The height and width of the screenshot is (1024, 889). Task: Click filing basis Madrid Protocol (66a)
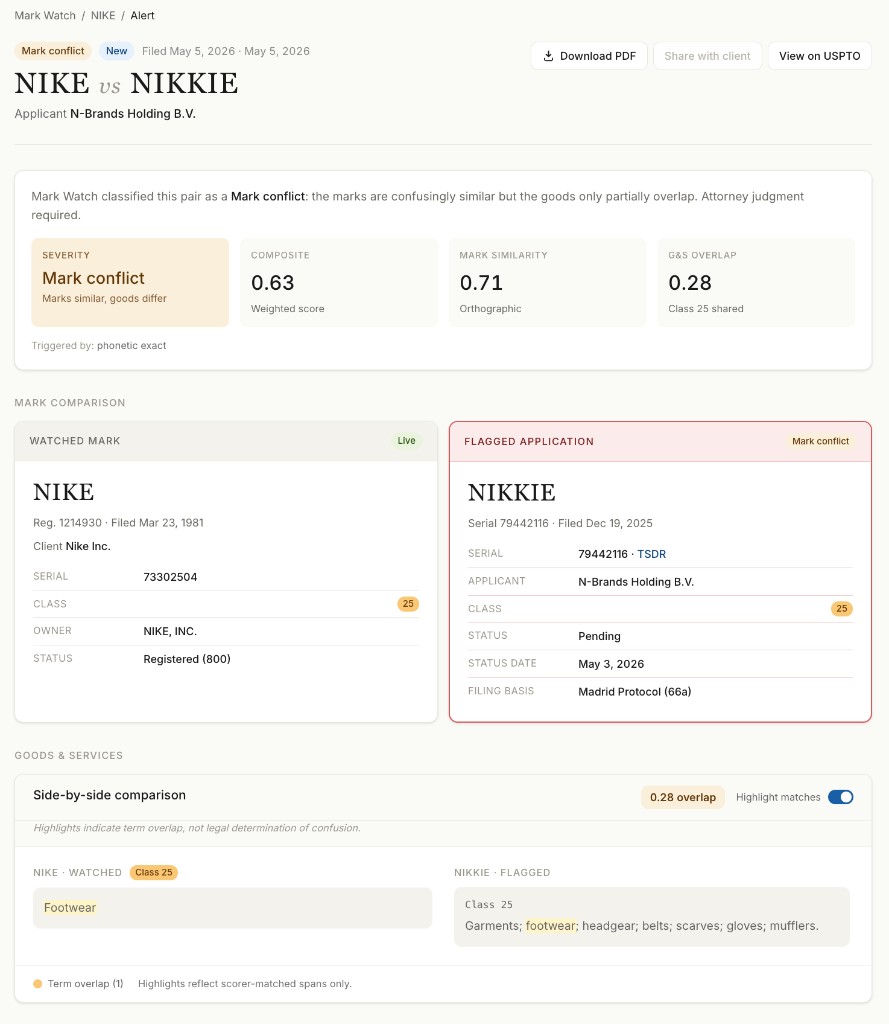pyautogui.click(x=634, y=692)
